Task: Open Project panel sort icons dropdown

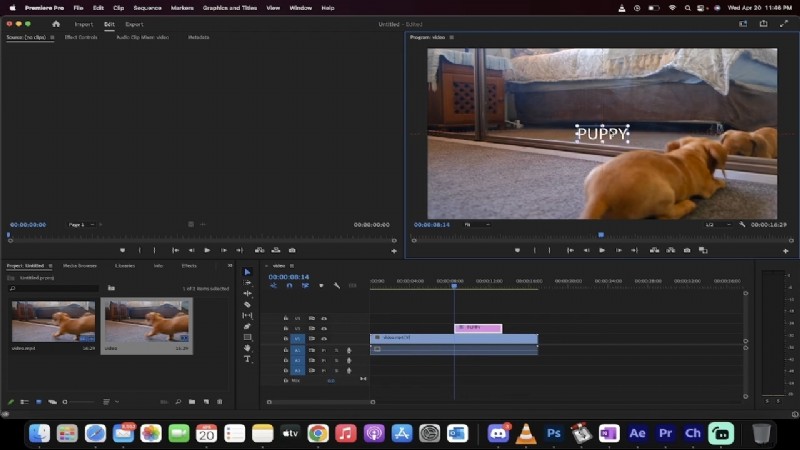Action: 110,402
